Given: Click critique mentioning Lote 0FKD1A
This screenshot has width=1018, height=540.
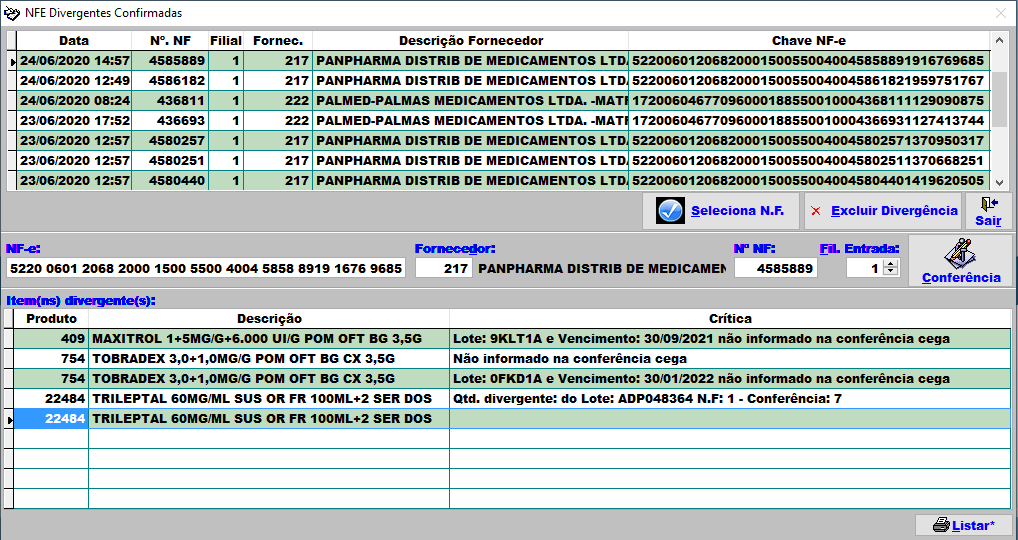Looking at the screenshot, I should tap(730, 378).
